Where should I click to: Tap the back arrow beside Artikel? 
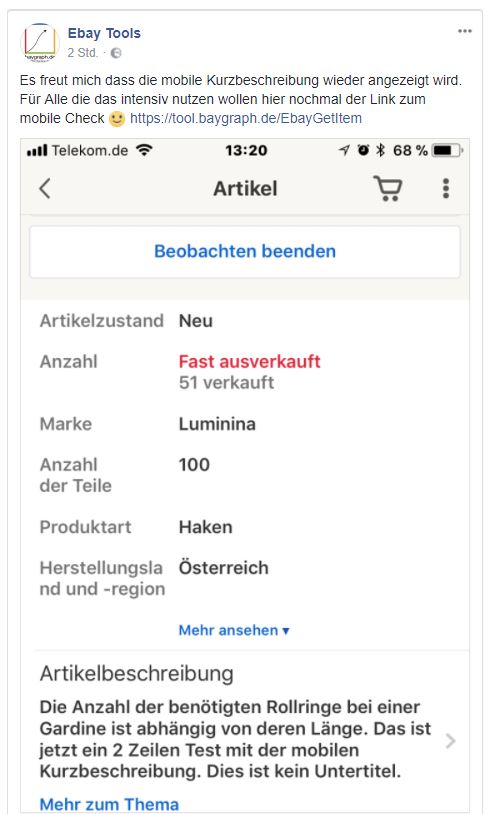point(45,188)
